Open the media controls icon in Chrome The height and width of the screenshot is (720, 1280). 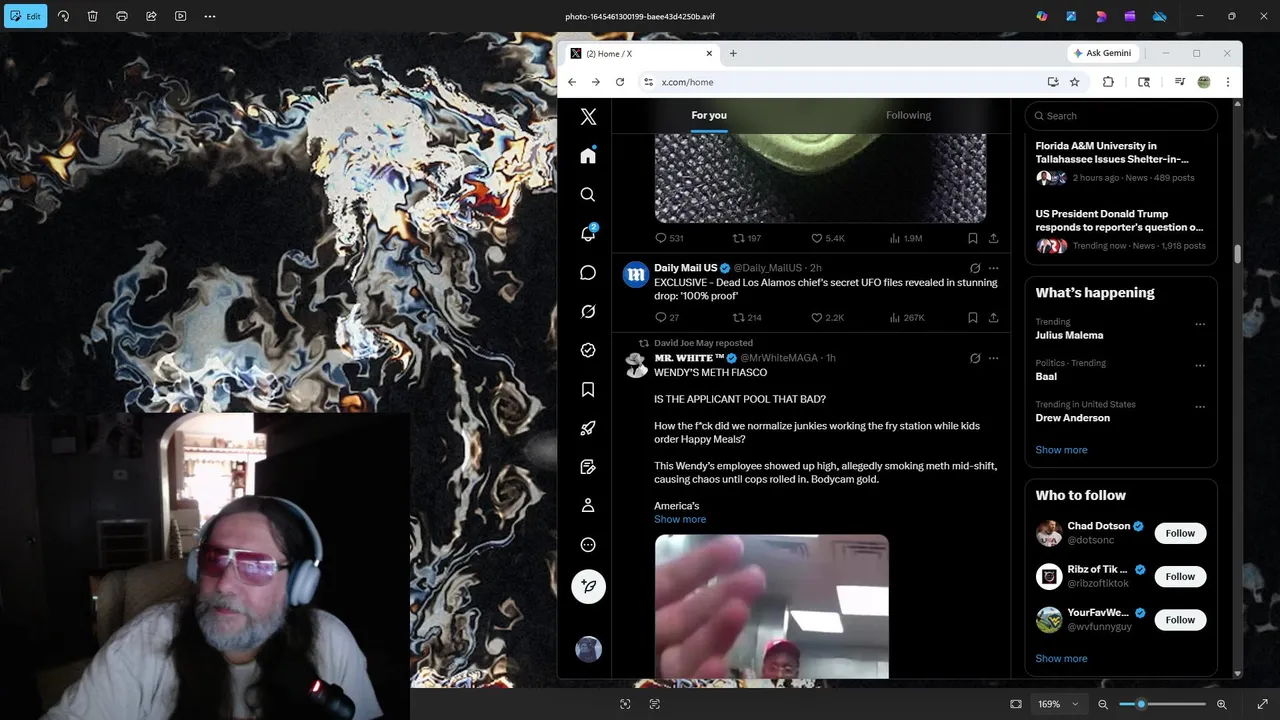click(1180, 82)
